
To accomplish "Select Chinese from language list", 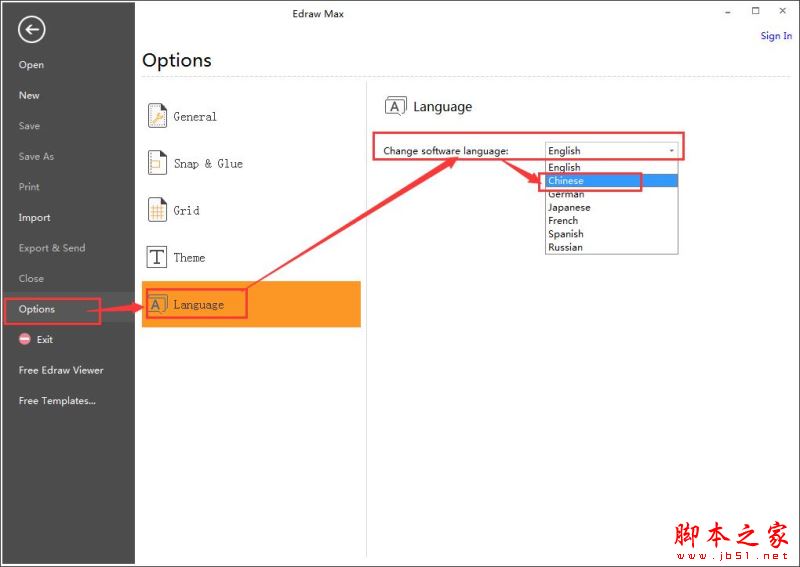I will coord(611,180).
